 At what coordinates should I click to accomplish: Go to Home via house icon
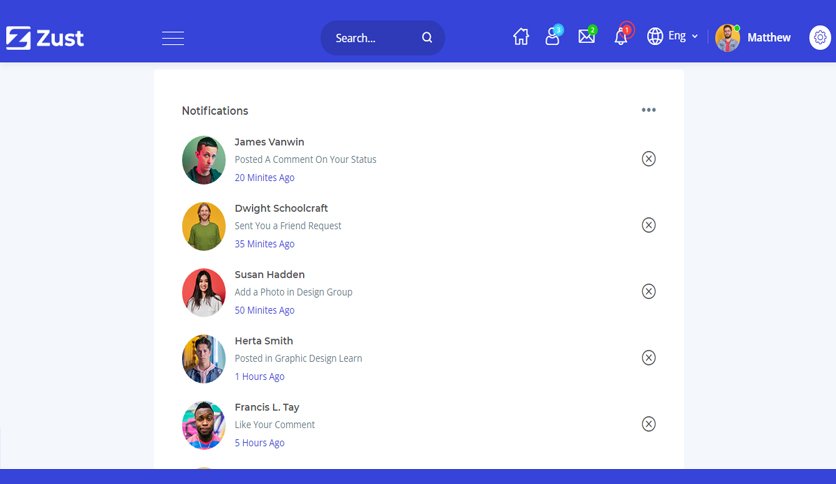coord(521,37)
